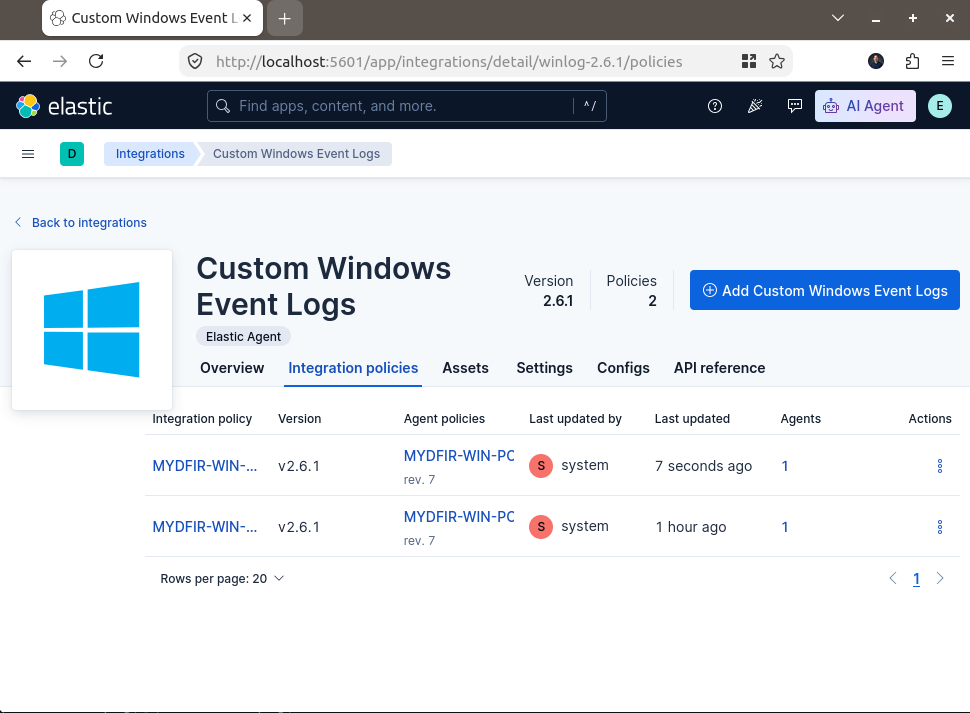Switch to the Configs tab

point(623,368)
